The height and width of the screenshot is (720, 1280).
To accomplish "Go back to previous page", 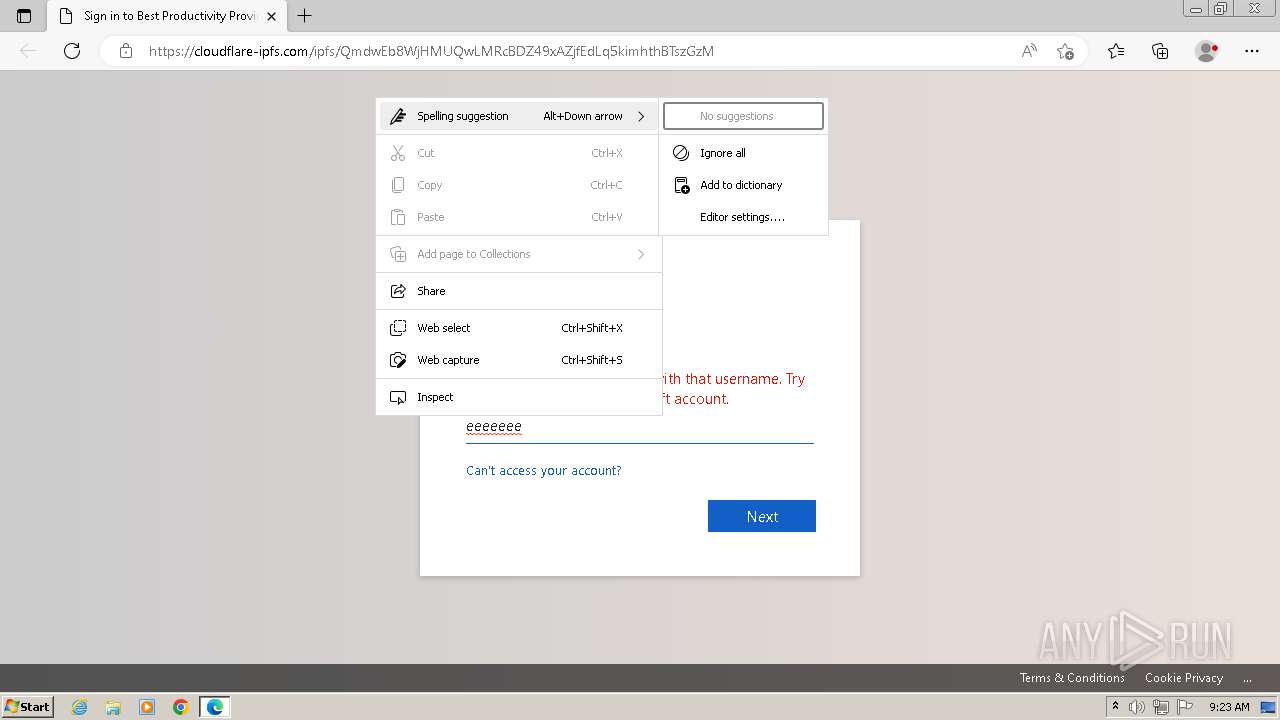I will pyautogui.click(x=28, y=51).
